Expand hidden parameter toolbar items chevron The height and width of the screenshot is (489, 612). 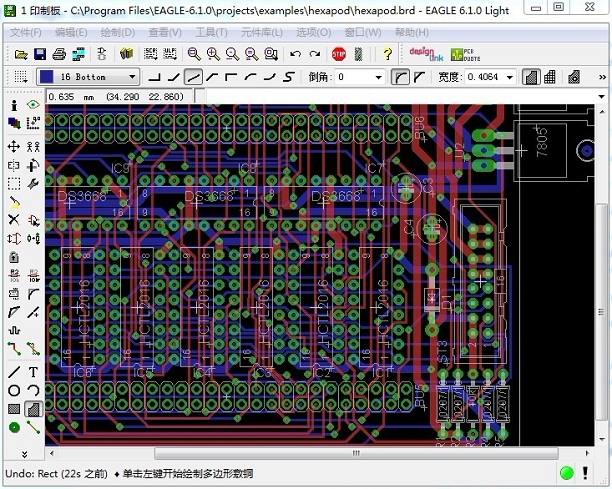pos(602,77)
